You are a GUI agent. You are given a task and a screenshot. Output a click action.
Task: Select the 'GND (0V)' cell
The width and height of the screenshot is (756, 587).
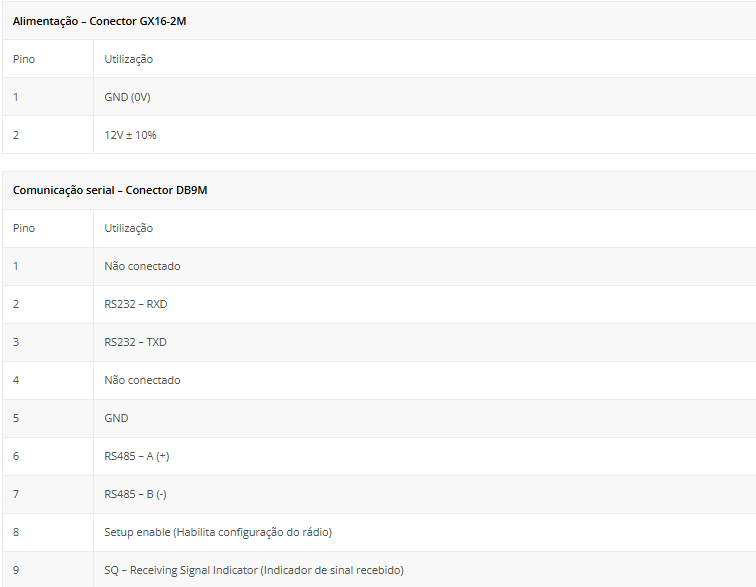(x=127, y=97)
